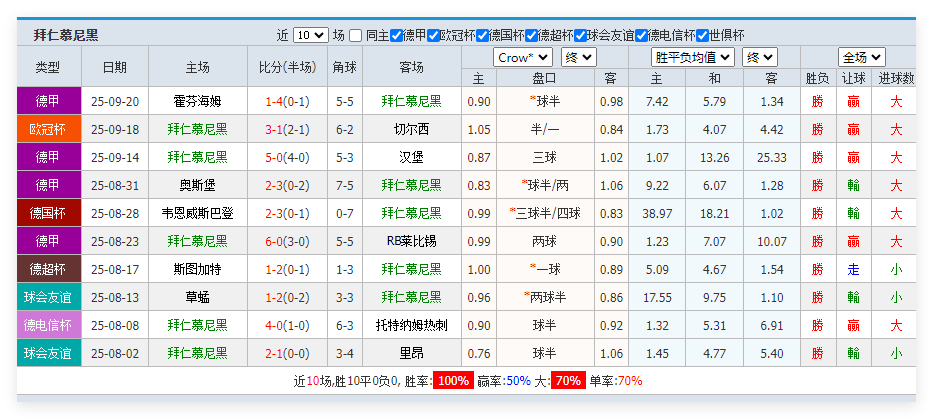The height and width of the screenshot is (419, 933).
Task: Open the 3-1(2-1) score against 切尔西
Action: (287, 129)
